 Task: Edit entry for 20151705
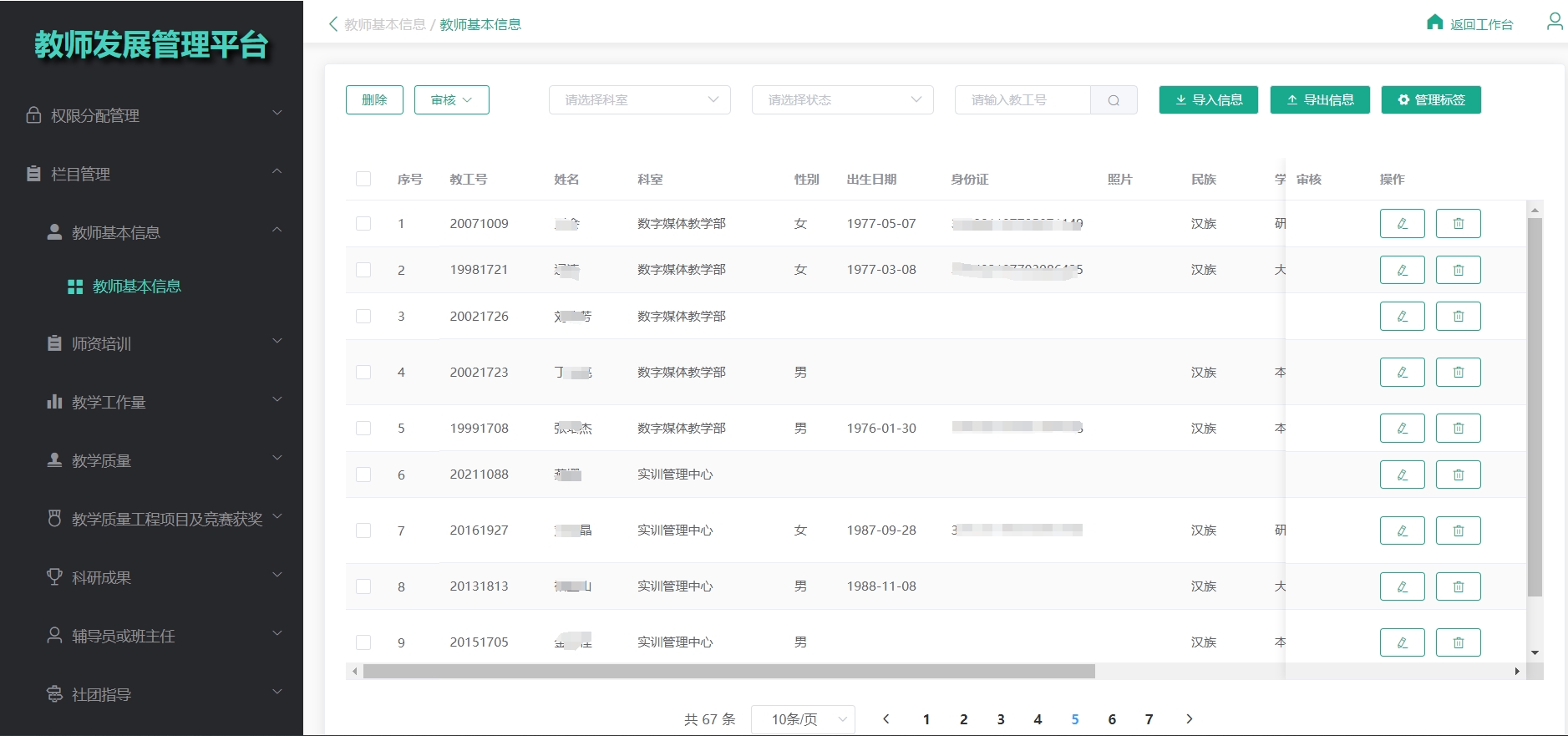[1402, 642]
